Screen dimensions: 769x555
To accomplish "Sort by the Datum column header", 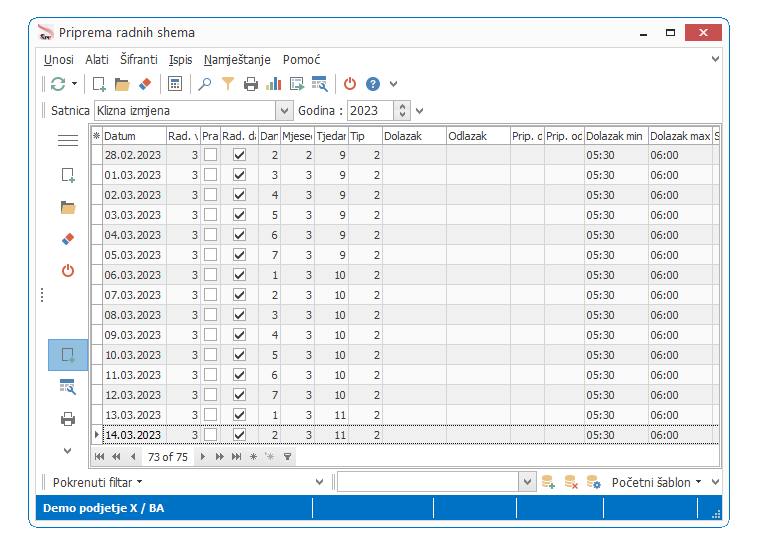I will click(x=134, y=136).
